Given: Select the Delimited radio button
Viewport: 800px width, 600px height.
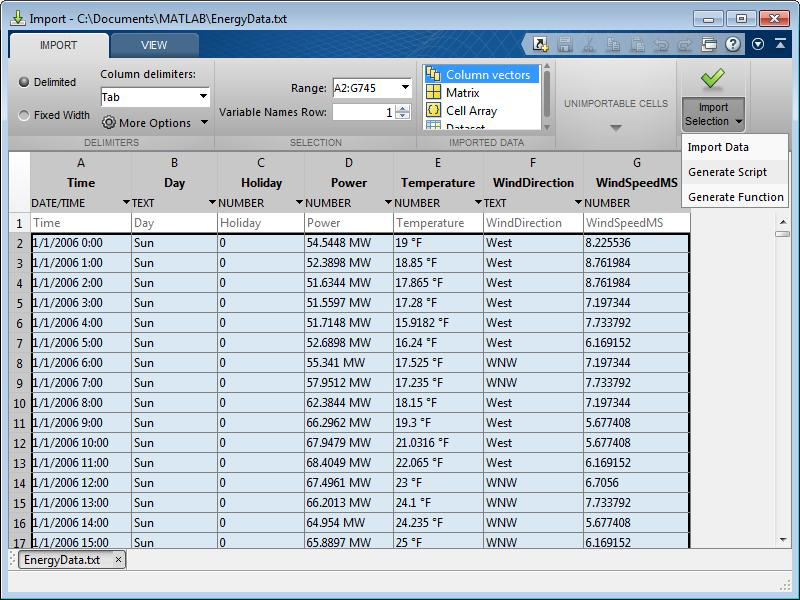Looking at the screenshot, I should click(24, 82).
